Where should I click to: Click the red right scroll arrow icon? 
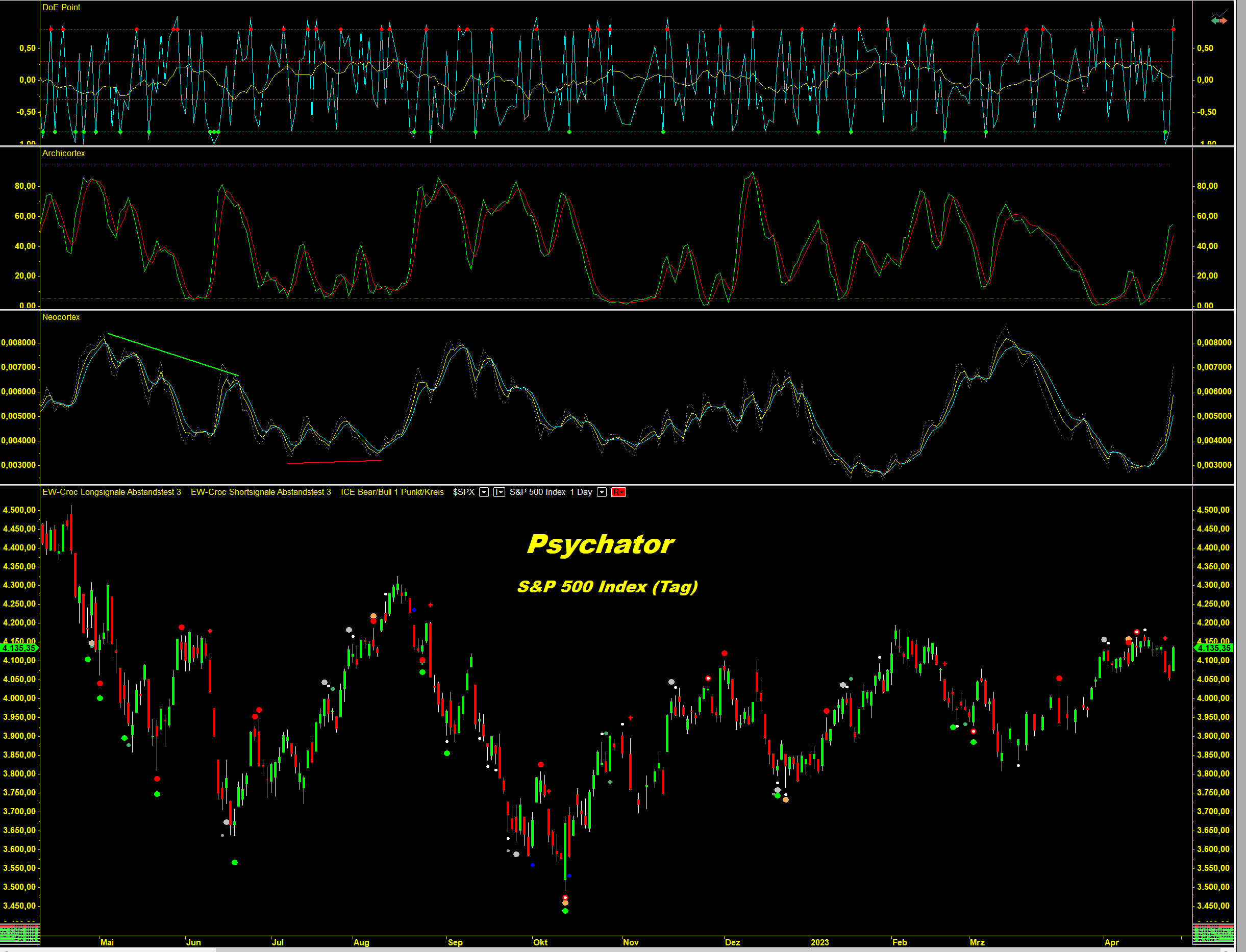pyautogui.click(x=1224, y=20)
